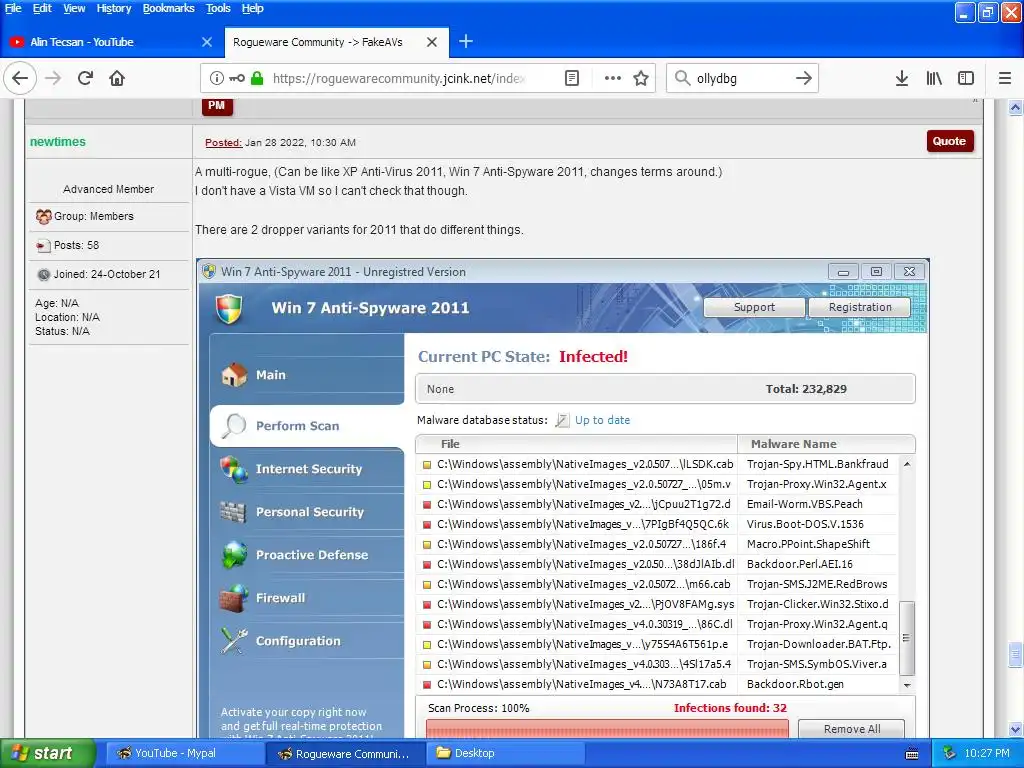Click the Backdoor.Rbot.gen entry
The width and height of the screenshot is (1024, 768).
click(795, 684)
